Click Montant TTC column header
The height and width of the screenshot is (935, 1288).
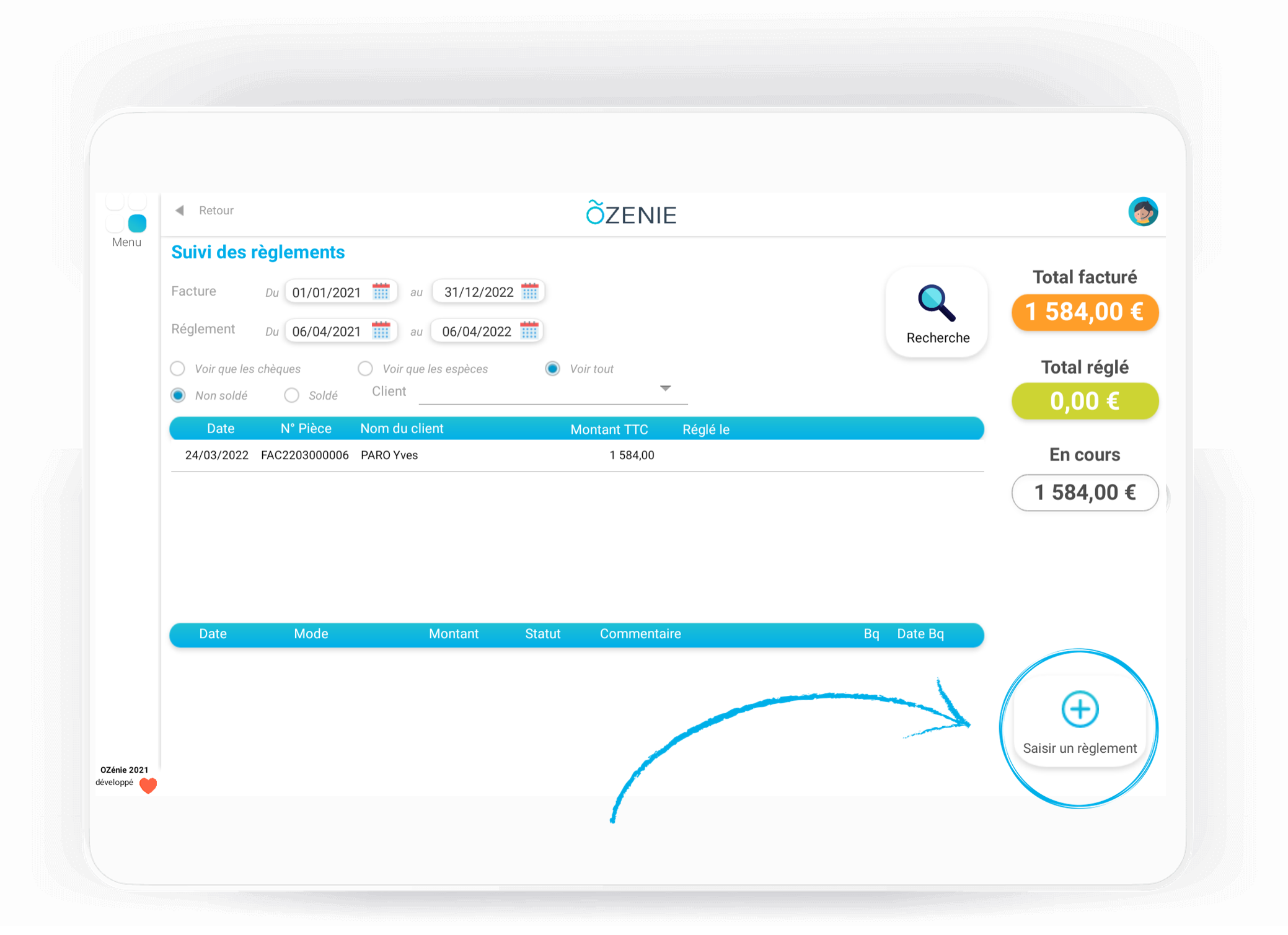609,429
